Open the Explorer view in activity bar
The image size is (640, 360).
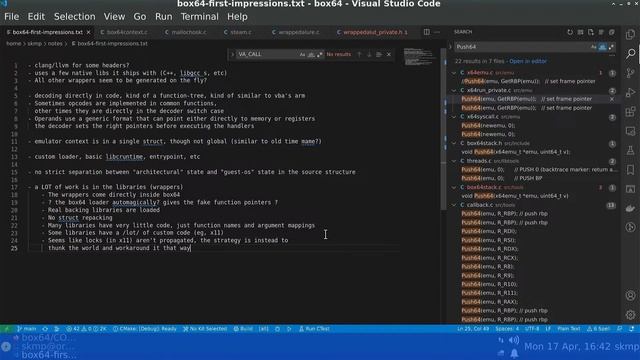631,34
